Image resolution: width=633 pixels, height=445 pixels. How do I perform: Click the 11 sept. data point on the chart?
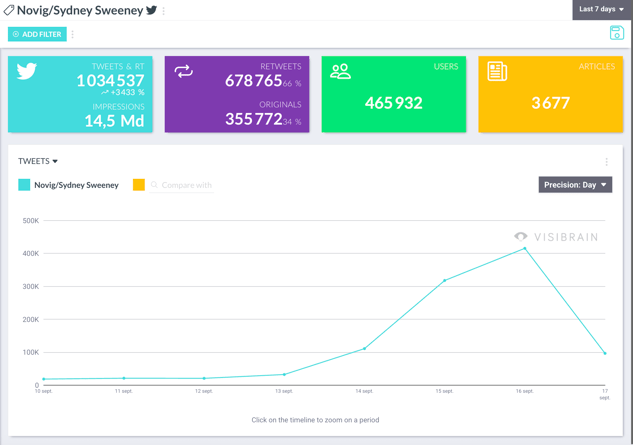(124, 378)
